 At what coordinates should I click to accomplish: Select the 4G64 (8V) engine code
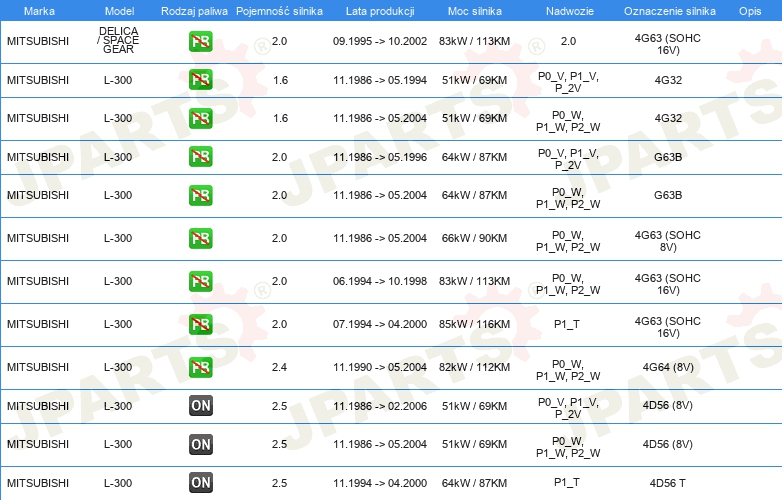pos(668,367)
